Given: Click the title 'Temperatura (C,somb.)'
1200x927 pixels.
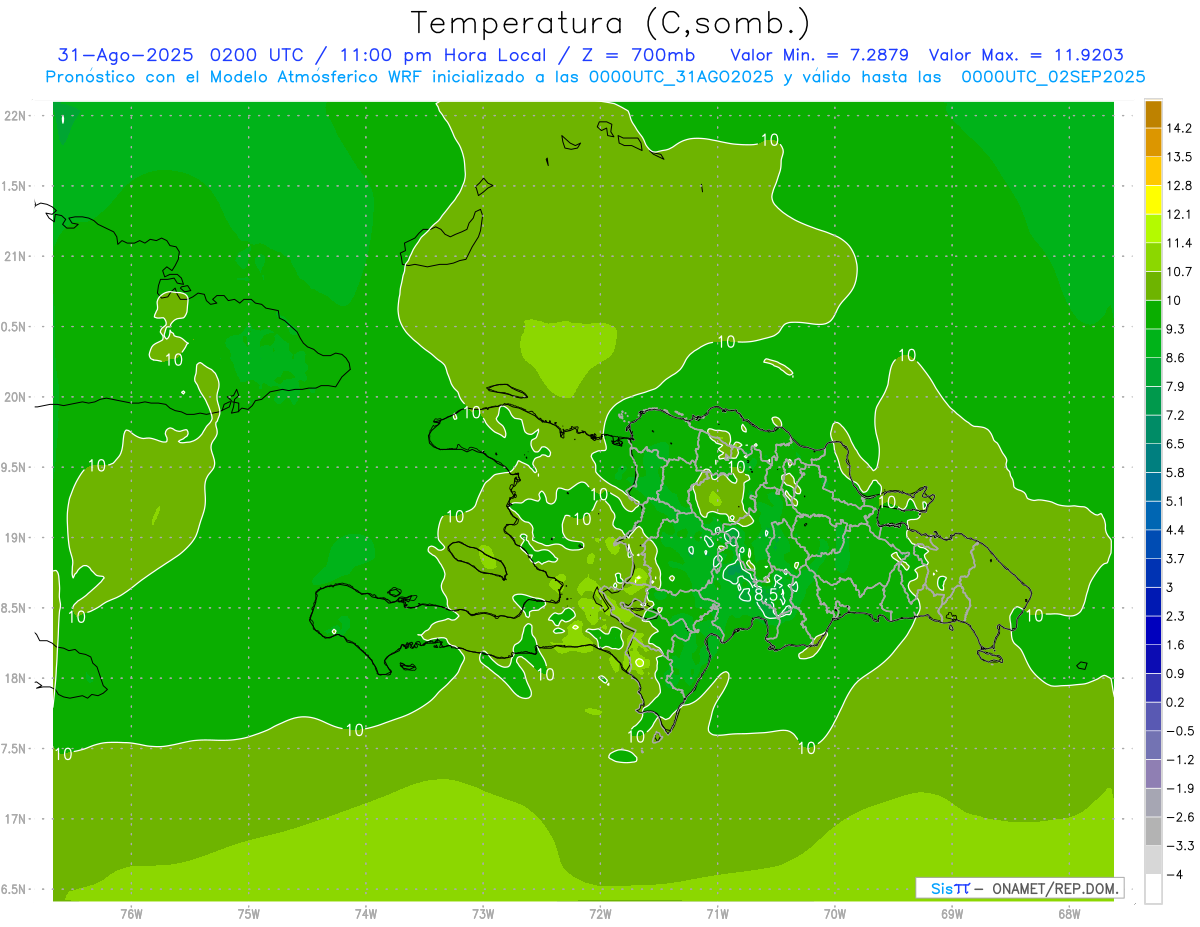Looking at the screenshot, I should (611, 23).
